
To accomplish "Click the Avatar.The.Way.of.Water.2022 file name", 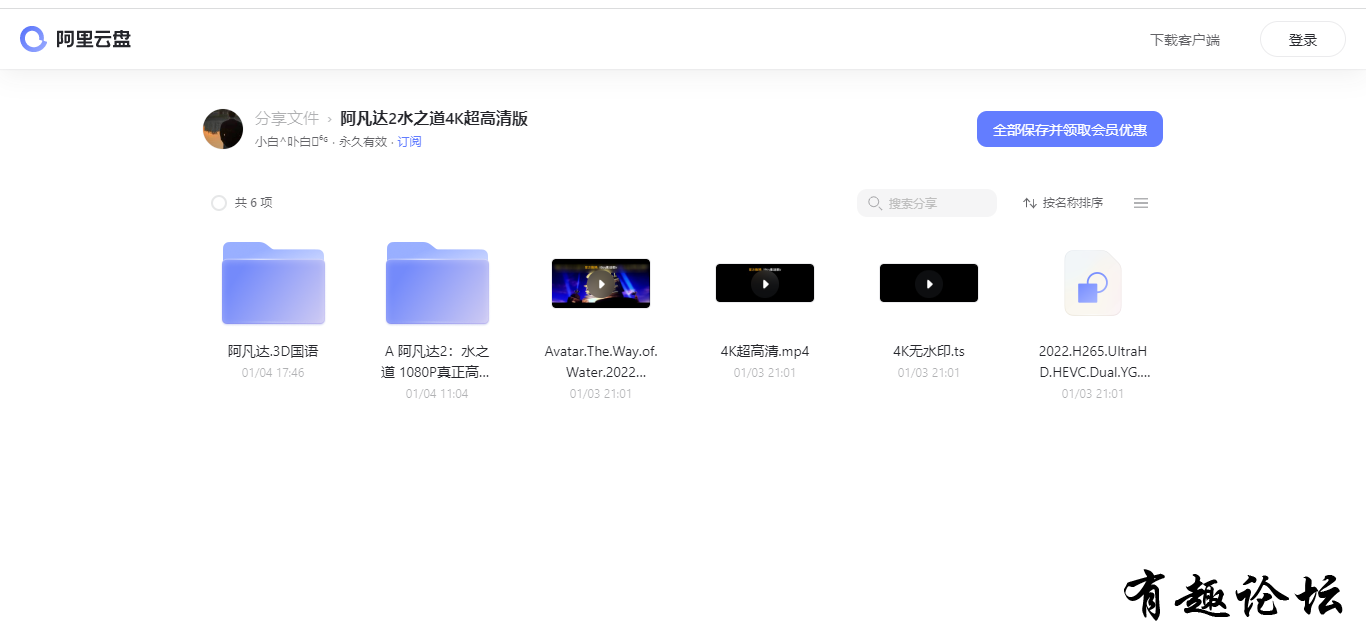I will click(601, 362).
